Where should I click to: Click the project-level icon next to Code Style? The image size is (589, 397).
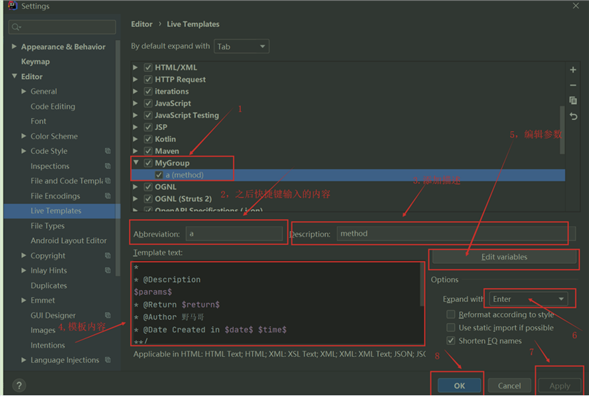pos(108,151)
